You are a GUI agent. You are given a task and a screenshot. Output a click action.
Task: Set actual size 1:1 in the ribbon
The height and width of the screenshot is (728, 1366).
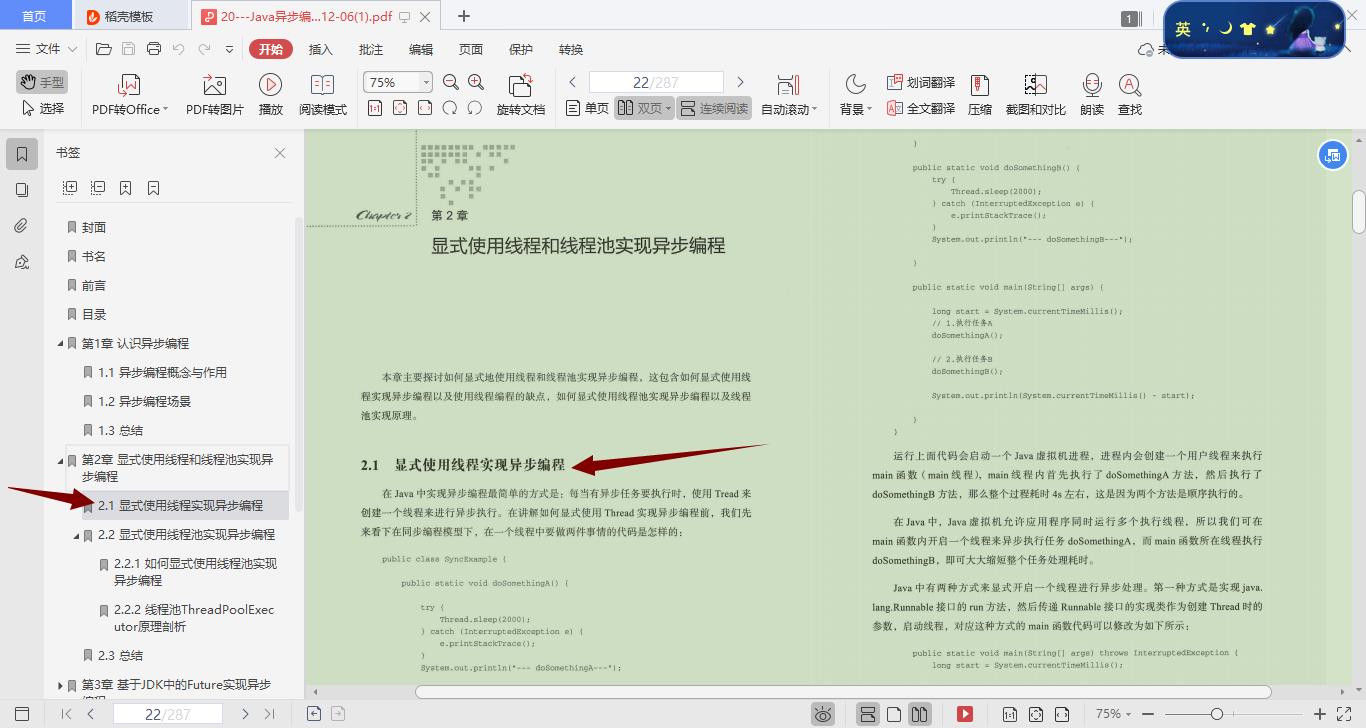pyautogui.click(x=375, y=108)
